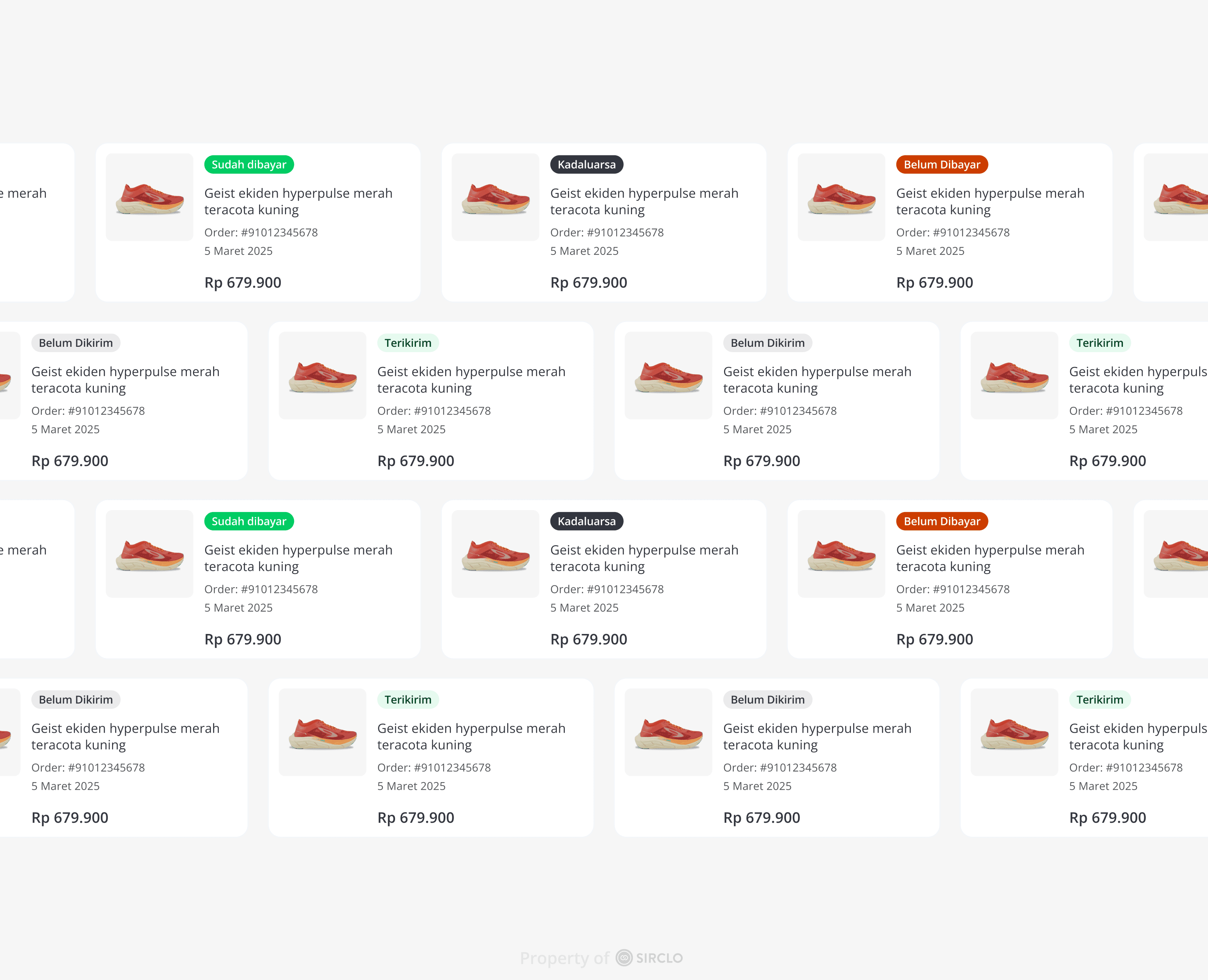Click shoe thumbnail in top-row 'Belum Dibayar' card

(841, 198)
